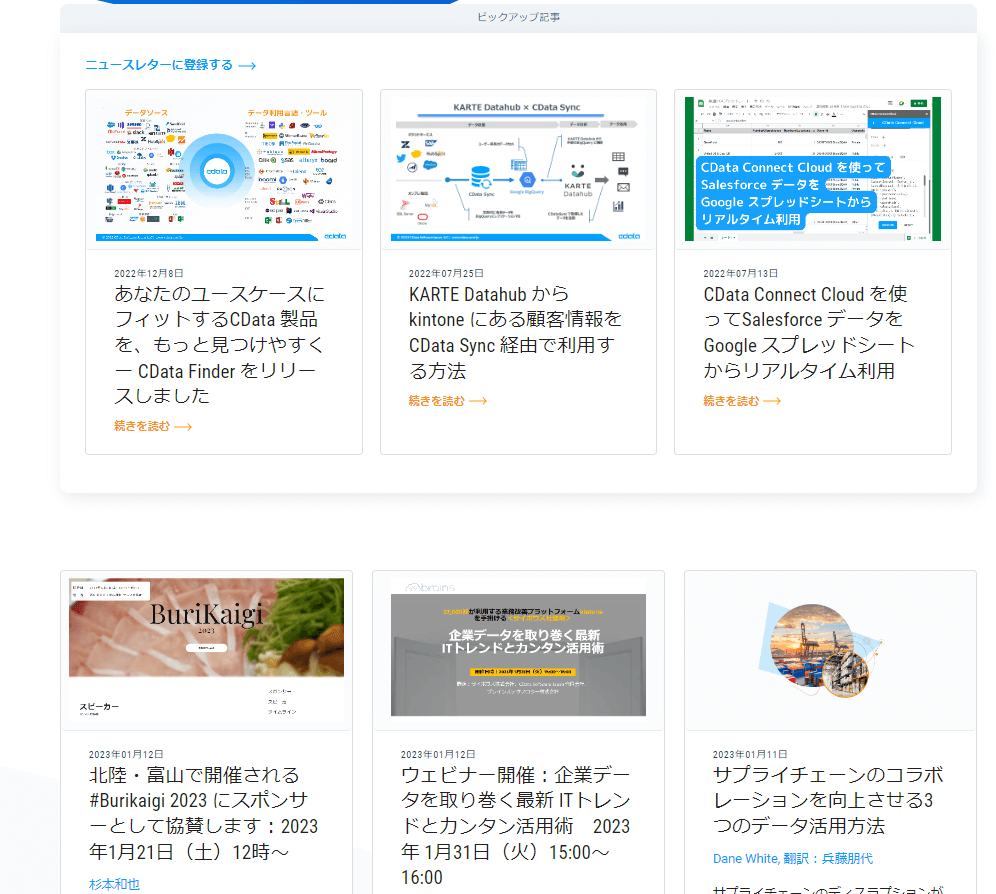This screenshot has width=996, height=894.
Task: Open the Google Sheets Salesforce thumbnail
Action: click(x=812, y=169)
